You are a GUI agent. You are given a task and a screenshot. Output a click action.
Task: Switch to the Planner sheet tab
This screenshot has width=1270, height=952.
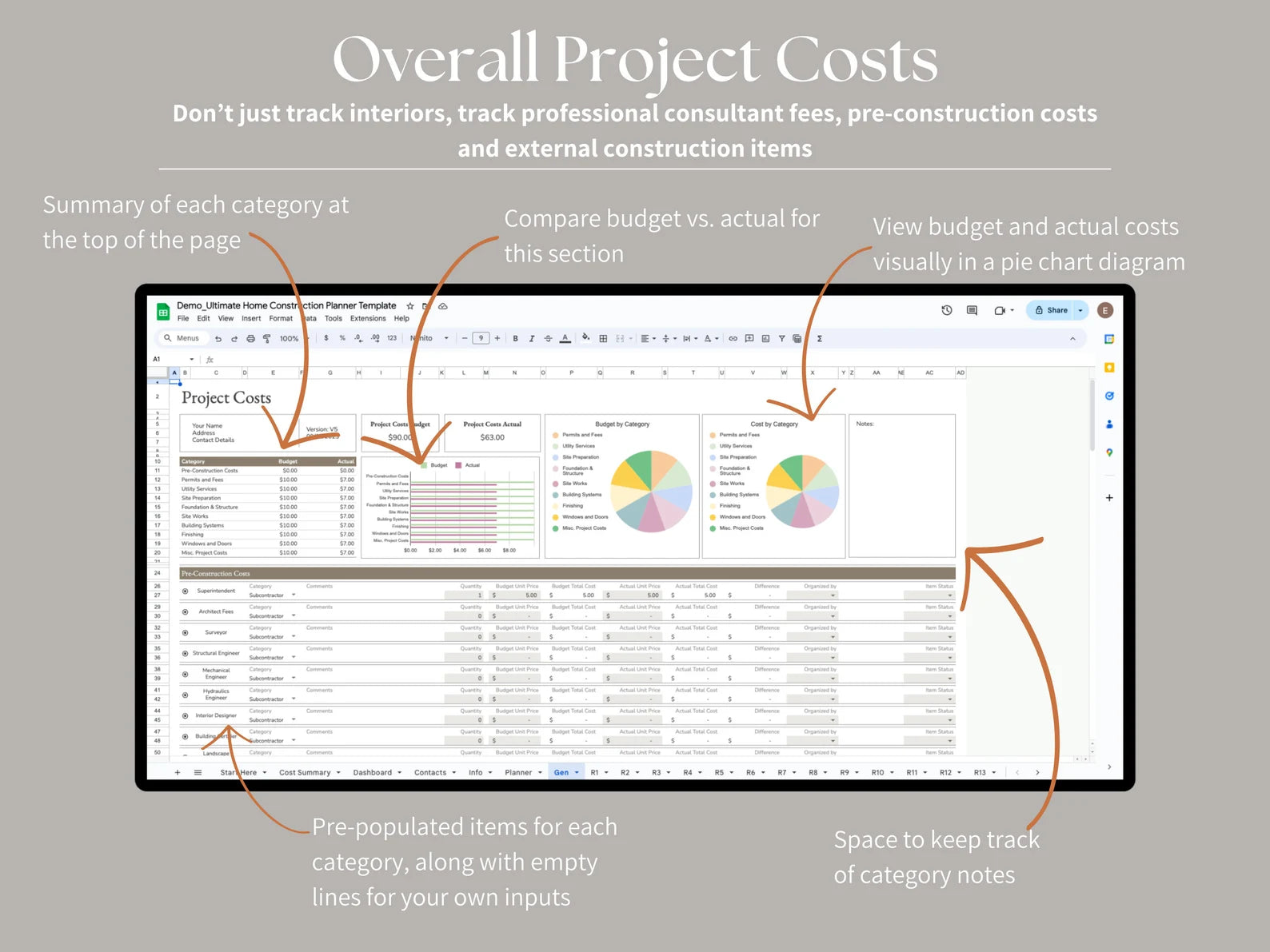[518, 773]
